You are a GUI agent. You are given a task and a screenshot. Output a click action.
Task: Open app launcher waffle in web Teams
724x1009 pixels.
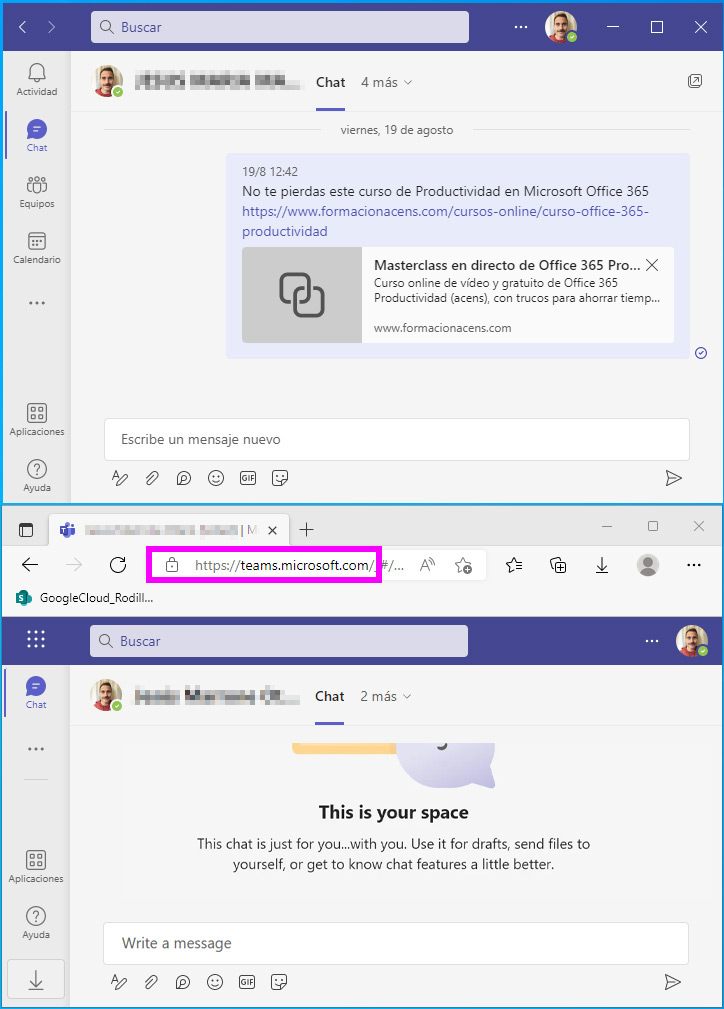coord(36,639)
